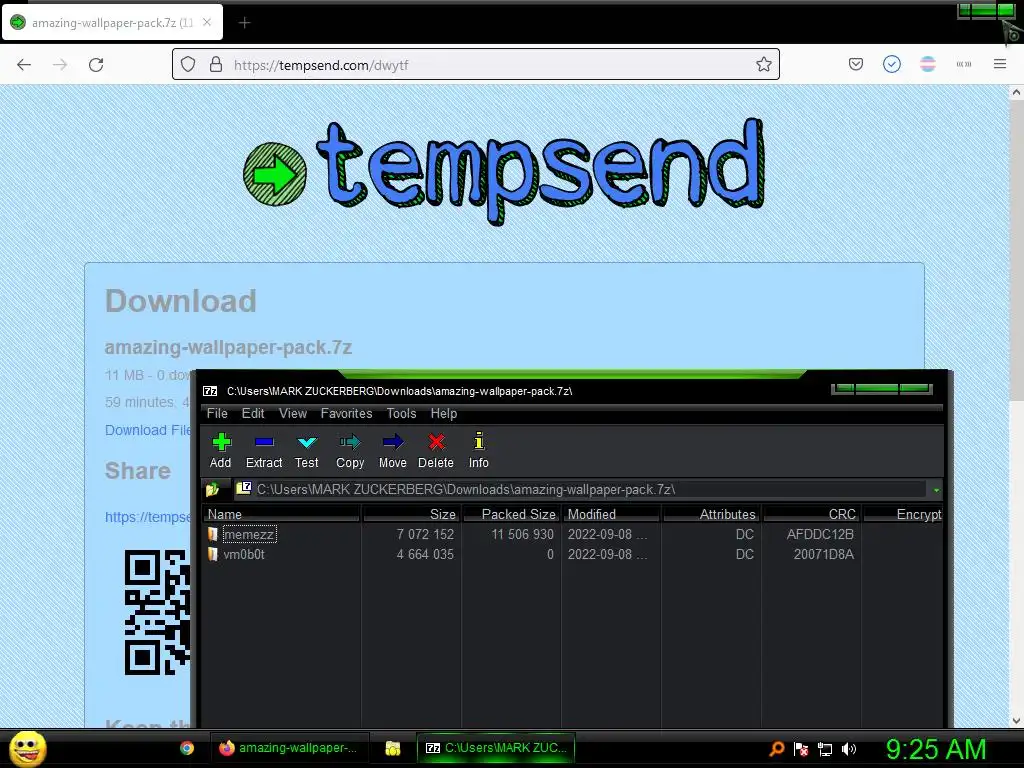This screenshot has width=1024, height=768.
Task: Open network tray icon
Action: [x=825, y=749]
